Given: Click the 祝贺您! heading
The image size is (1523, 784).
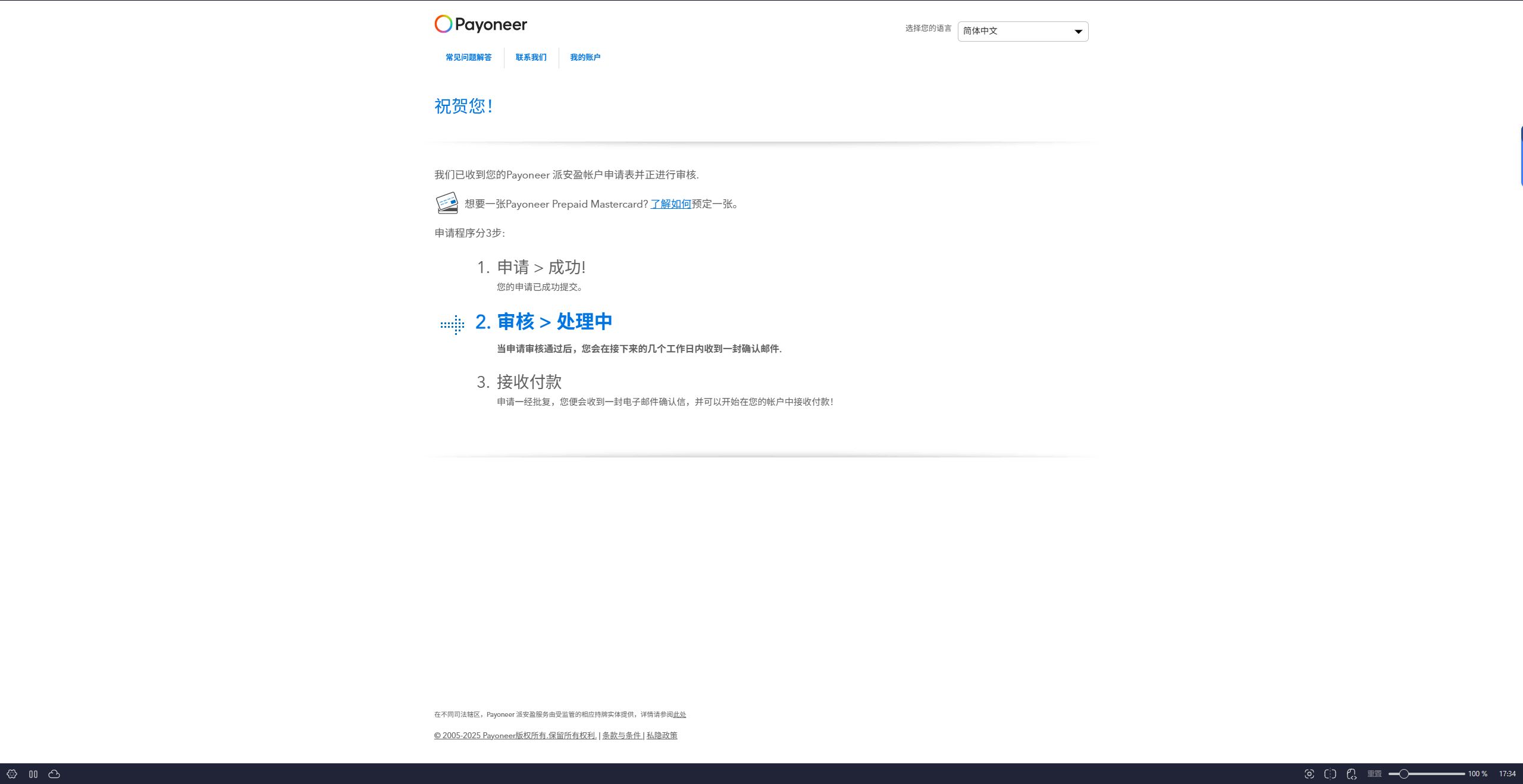Looking at the screenshot, I should (463, 106).
